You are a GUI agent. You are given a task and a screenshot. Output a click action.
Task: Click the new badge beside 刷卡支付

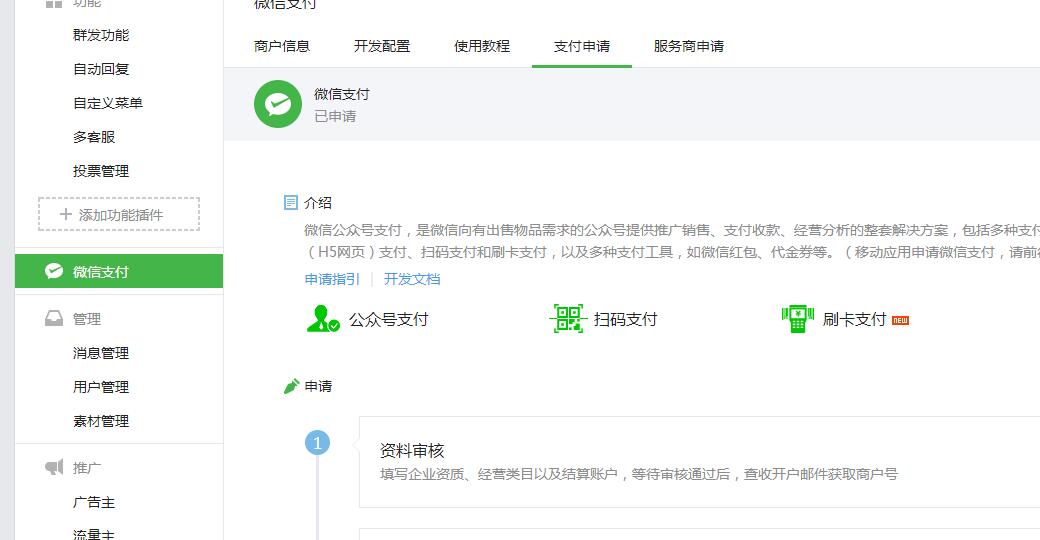pos(900,320)
